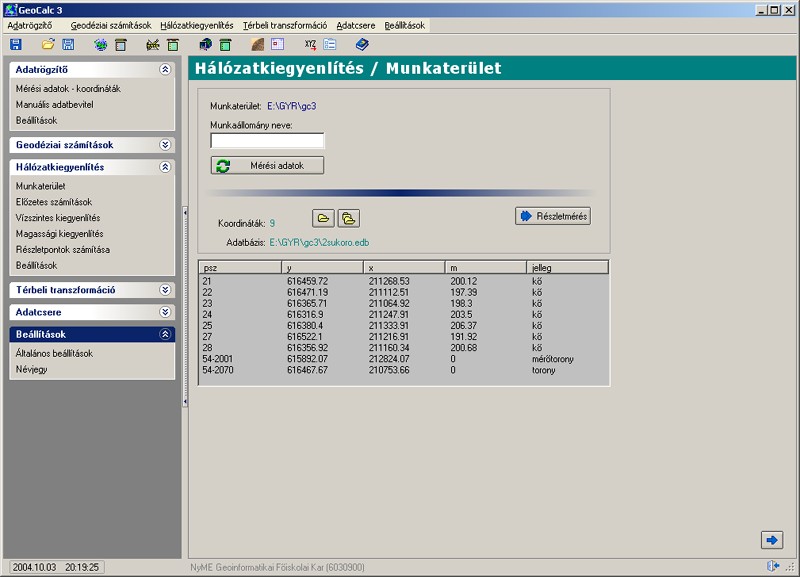
Task: Click the blue floppy disk save icon
Action: click(x=16, y=45)
